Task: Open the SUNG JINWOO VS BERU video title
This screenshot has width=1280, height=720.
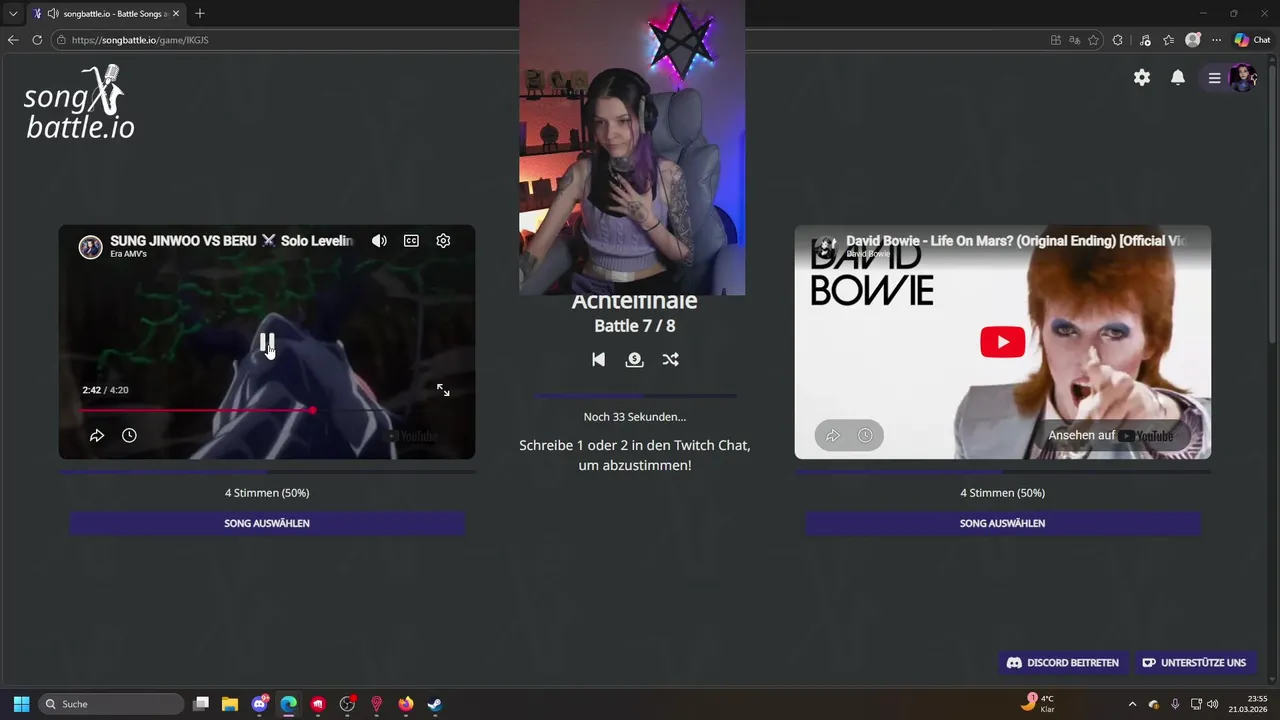Action: click(x=231, y=241)
